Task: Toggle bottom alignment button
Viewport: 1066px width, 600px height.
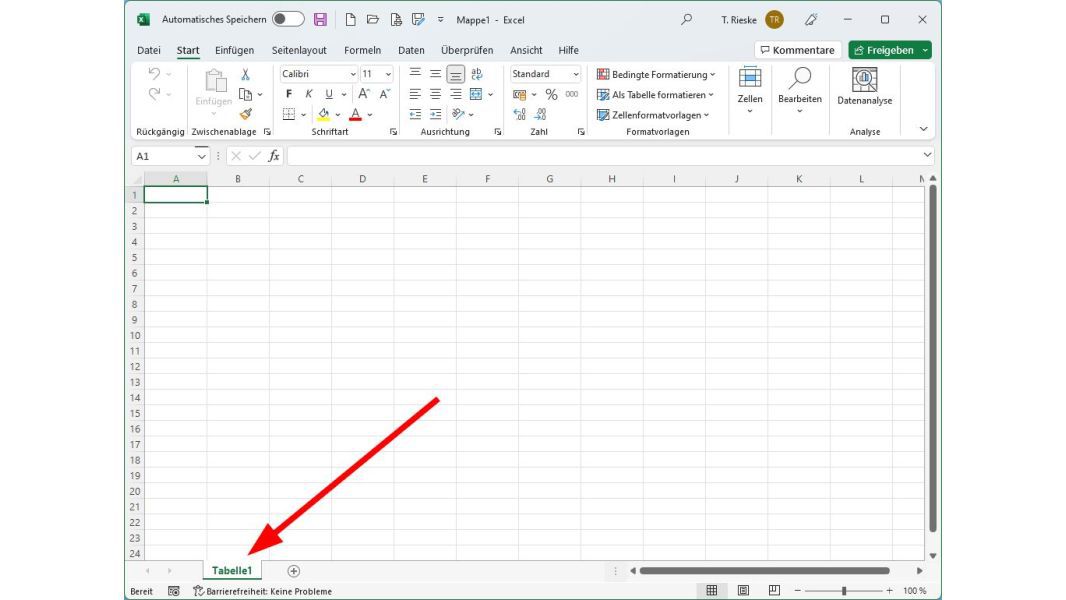Action: point(455,73)
